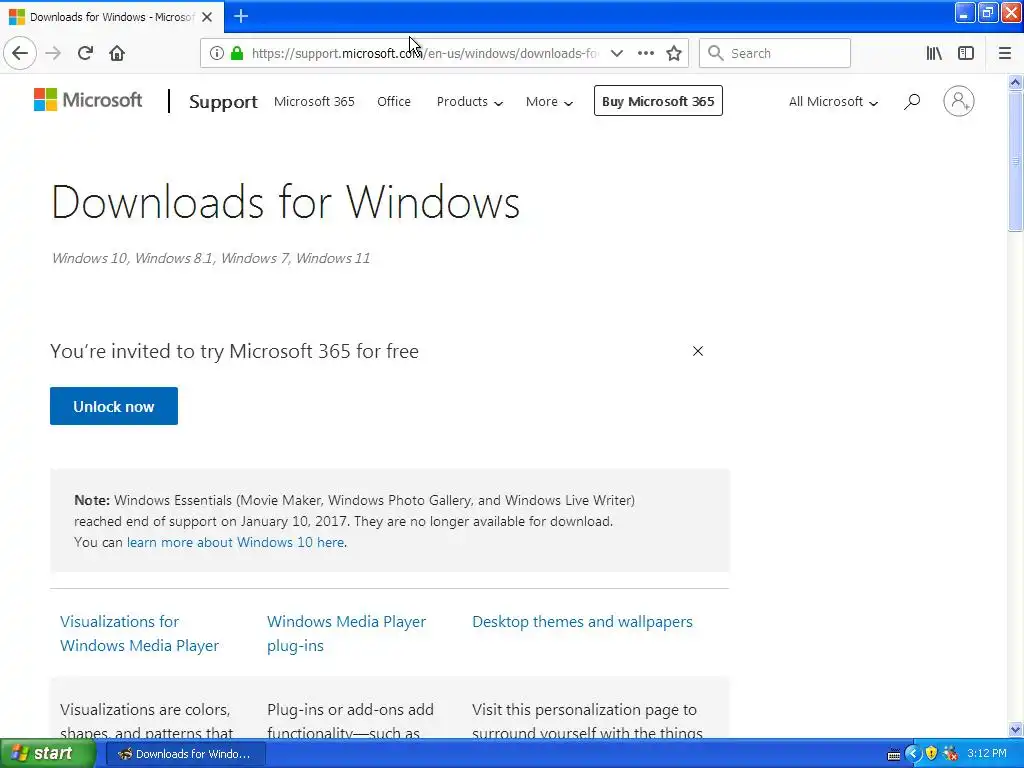This screenshot has width=1024, height=768.
Task: Select Downloads for Windo... taskbar button
Action: [x=185, y=754]
